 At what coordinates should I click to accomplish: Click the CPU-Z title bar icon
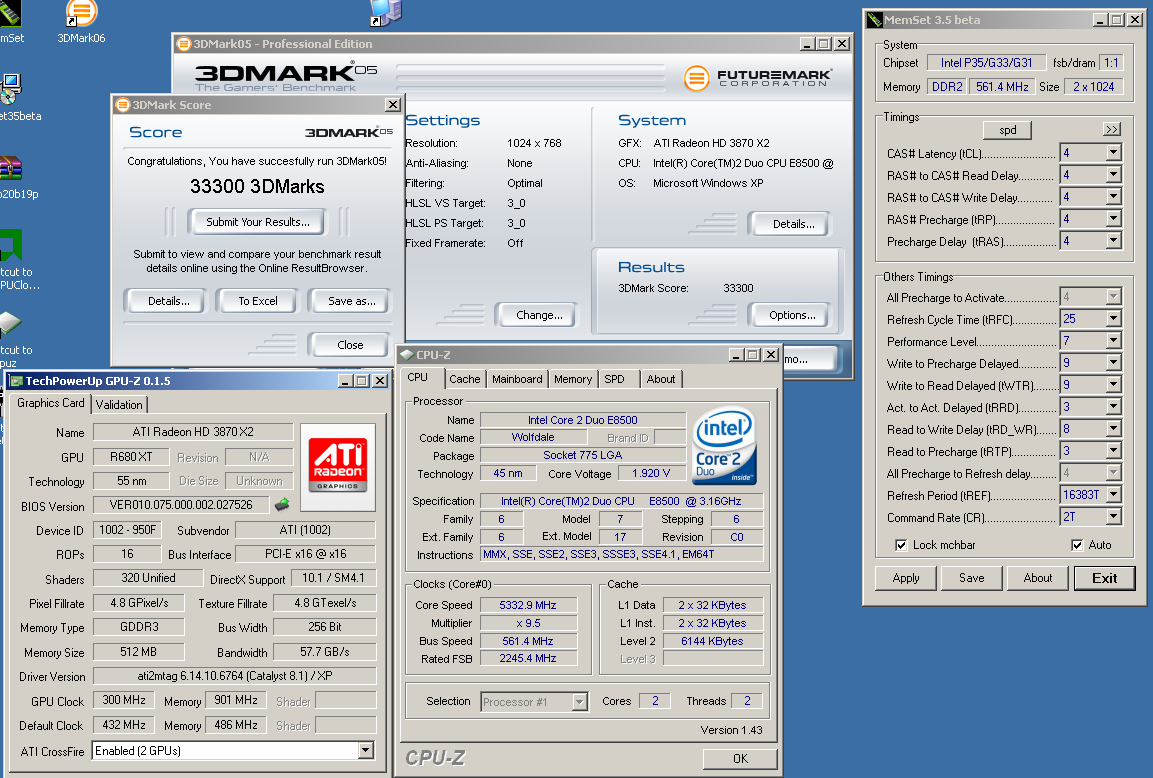coord(407,355)
